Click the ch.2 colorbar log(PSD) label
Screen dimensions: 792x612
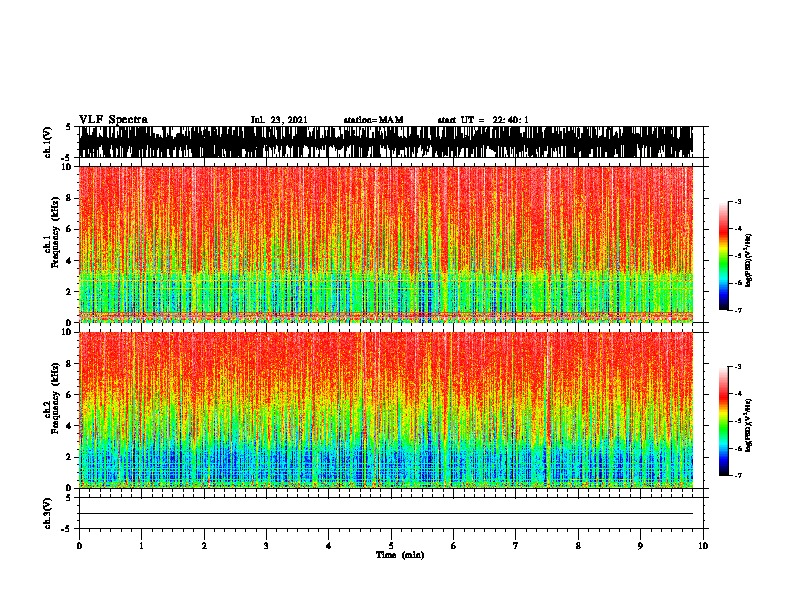tap(749, 426)
